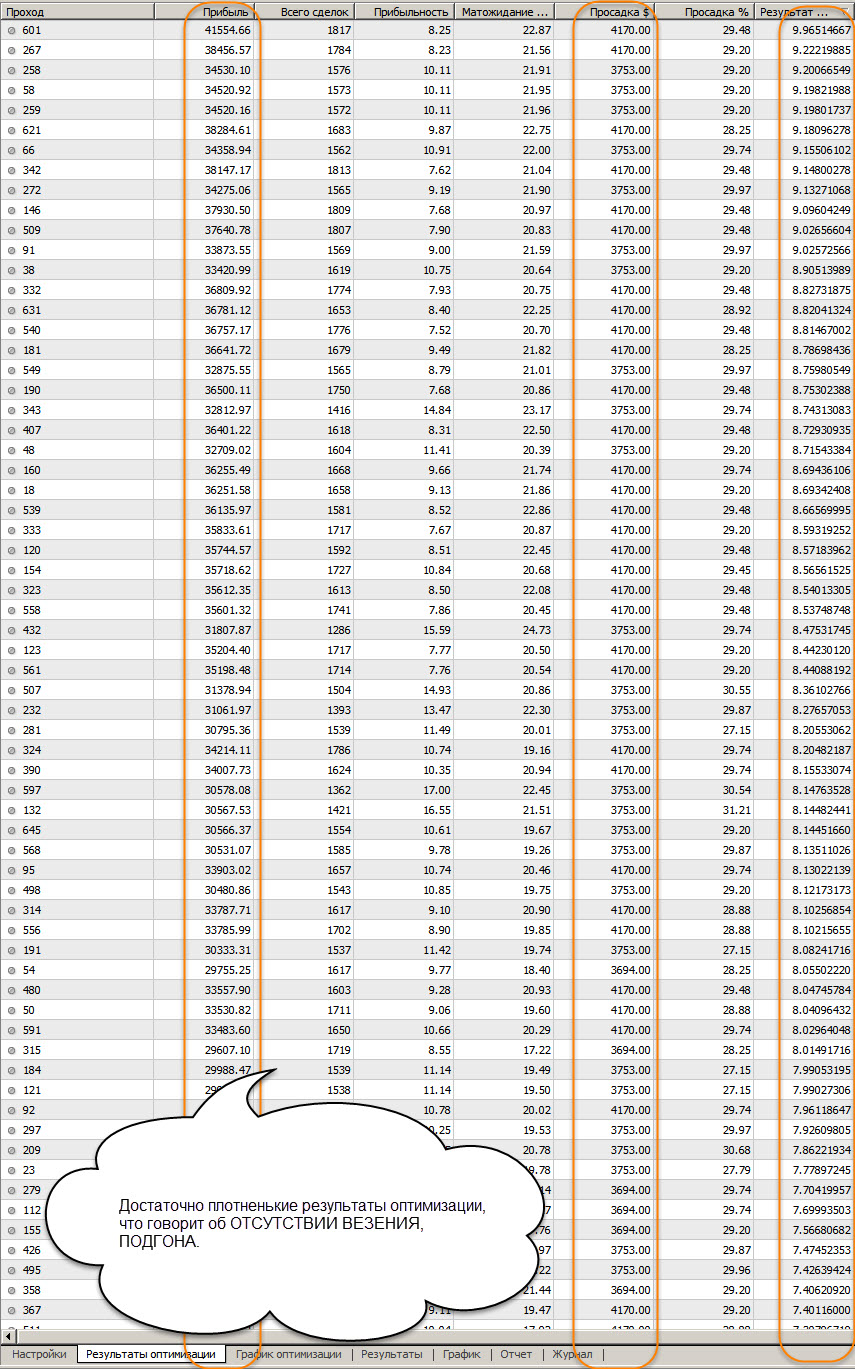This screenshot has height=1369, width=855.
Task: Sort by Просадка % column header
Action: click(x=704, y=12)
